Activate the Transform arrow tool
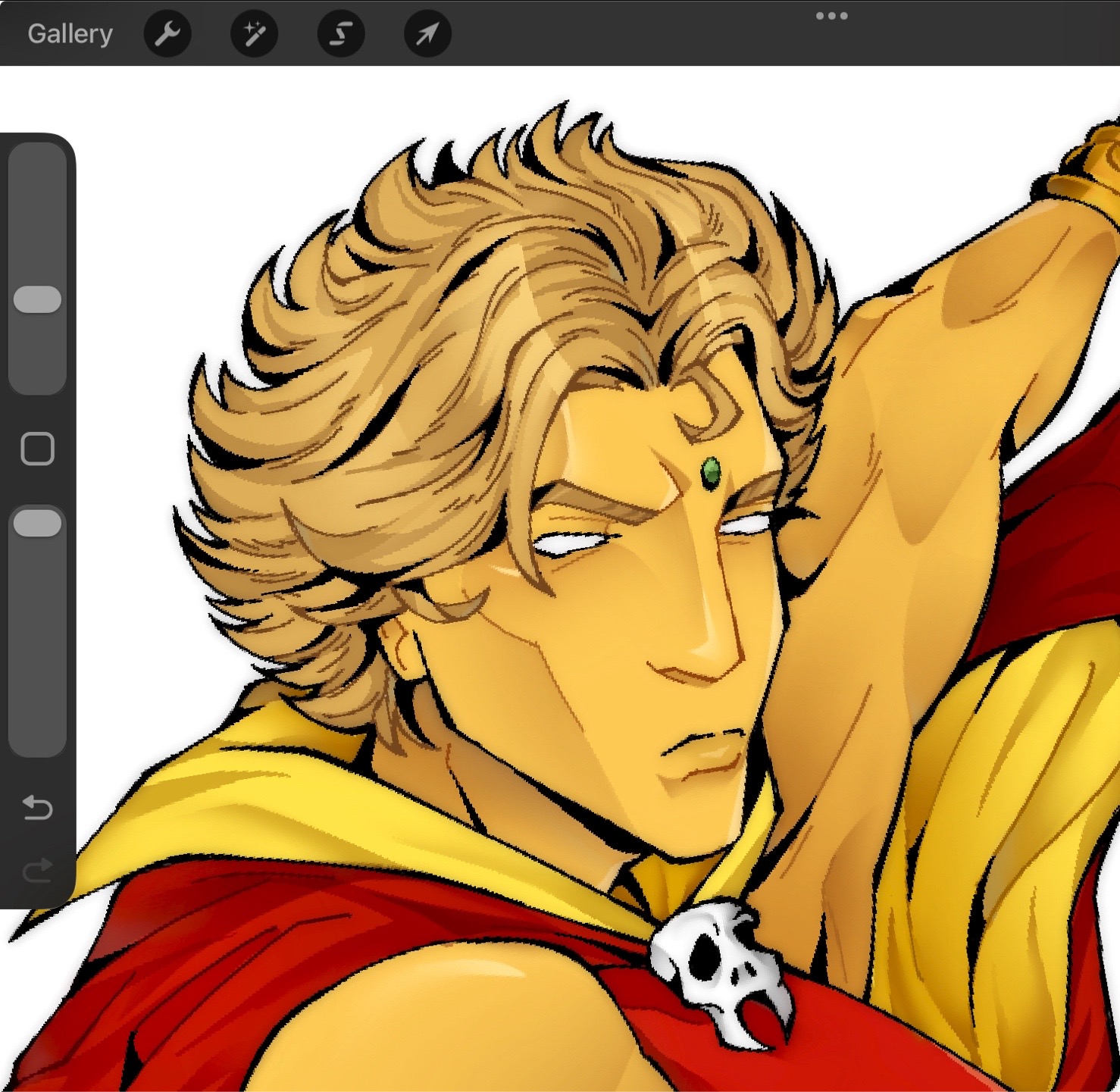Screen dimensions: 1120x1092 (x=427, y=34)
